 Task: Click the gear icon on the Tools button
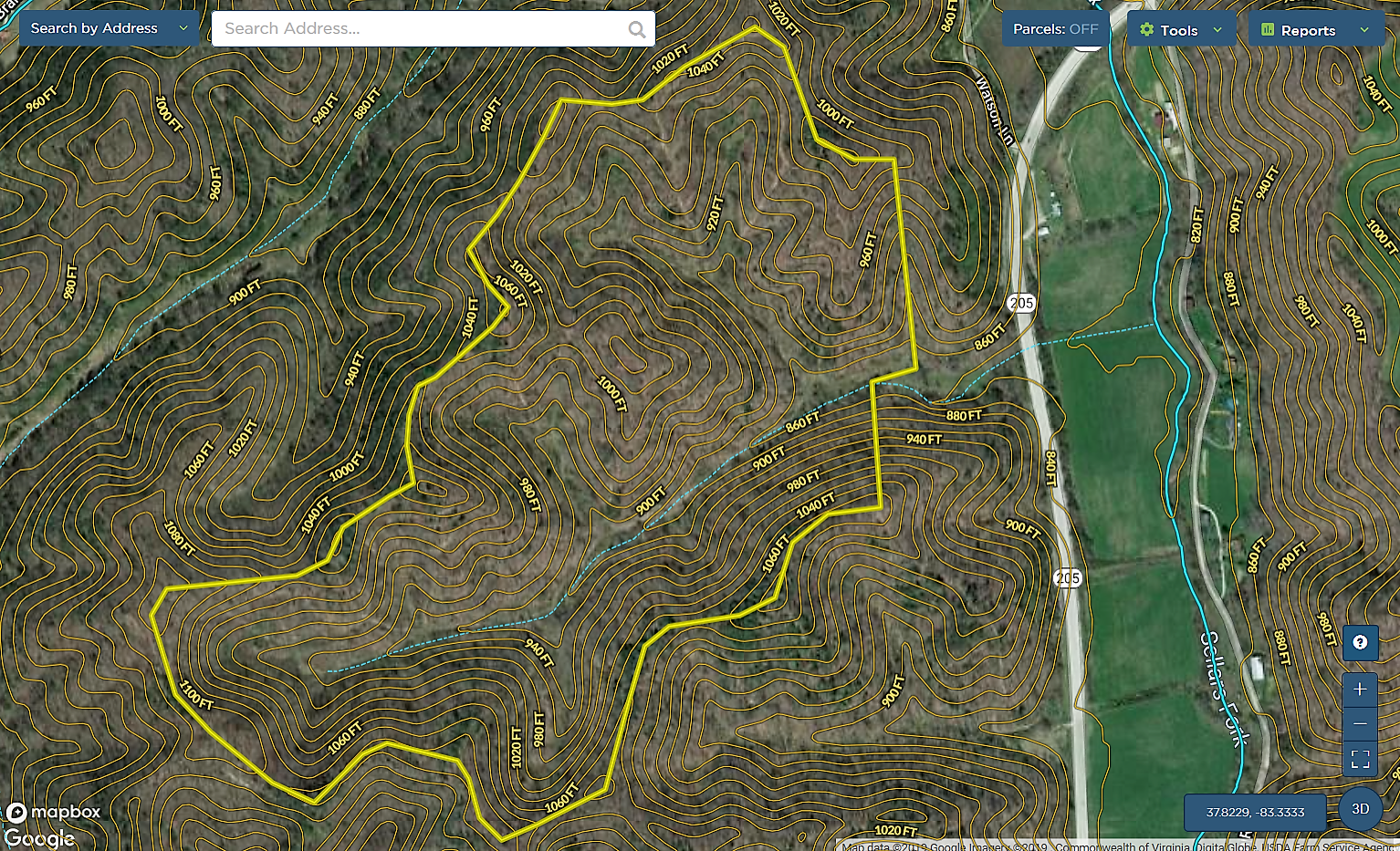coord(1147,30)
